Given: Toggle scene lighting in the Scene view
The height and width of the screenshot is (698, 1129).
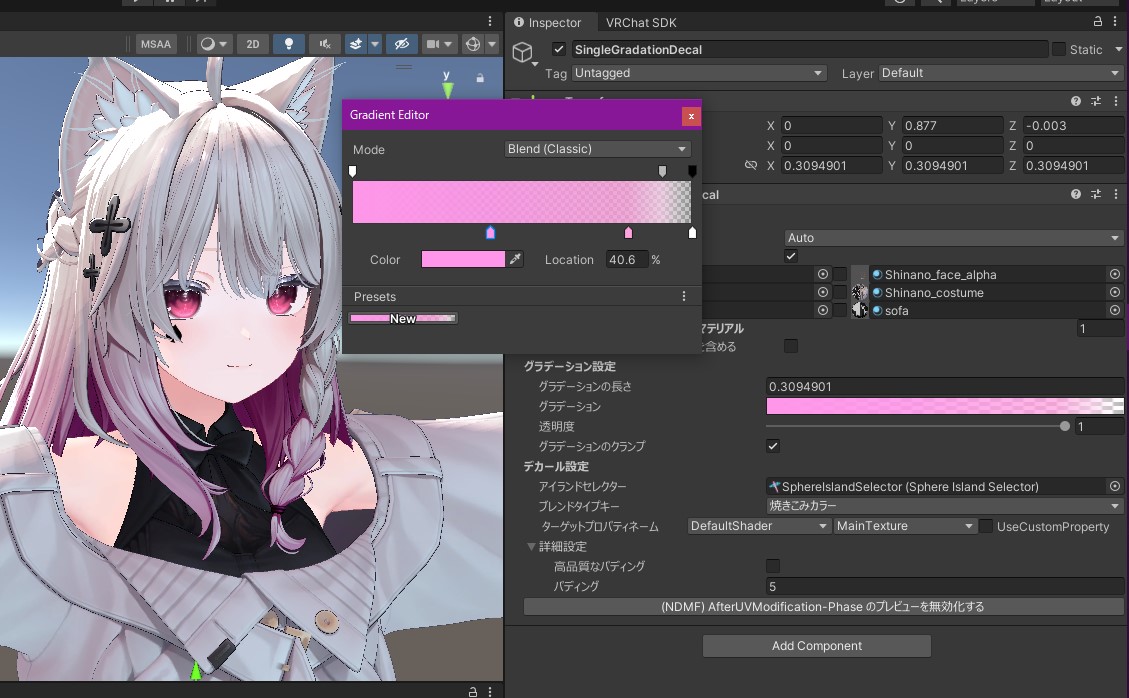Looking at the screenshot, I should click(x=289, y=44).
